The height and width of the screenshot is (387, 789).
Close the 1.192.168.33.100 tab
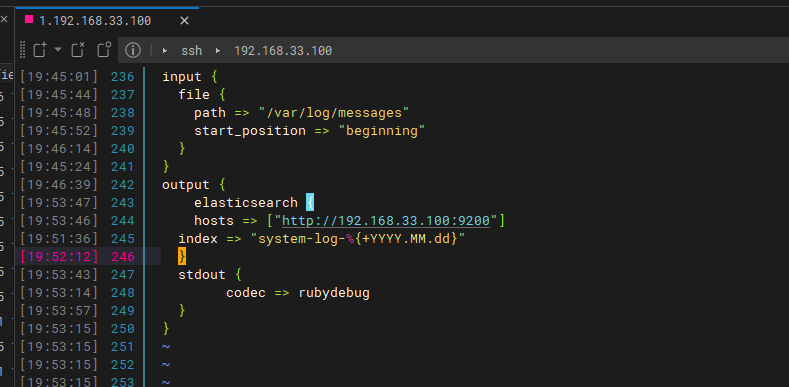184,21
